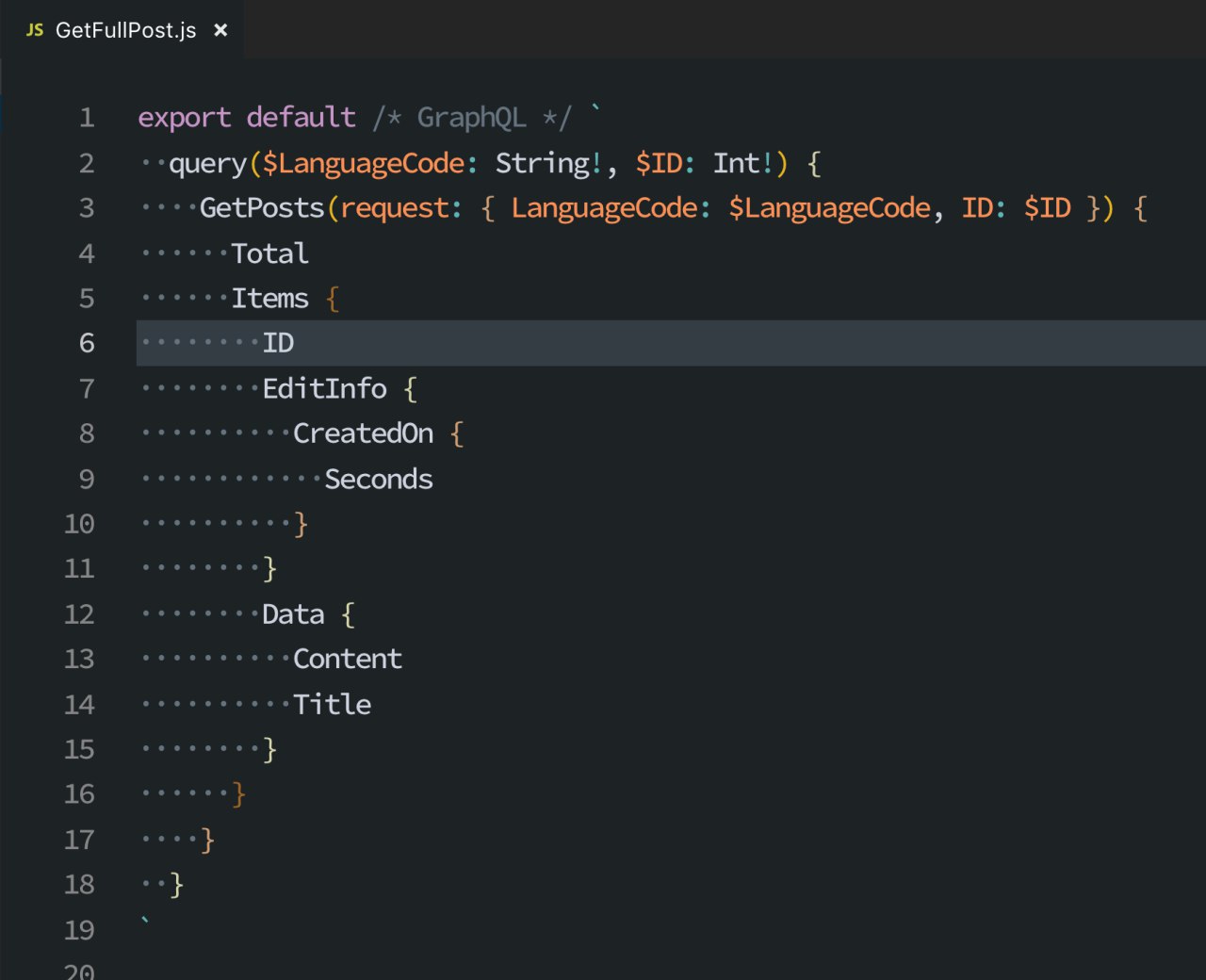Screen dimensions: 1206x980
Task: Click closing brace on line 17
Action: [207, 841]
